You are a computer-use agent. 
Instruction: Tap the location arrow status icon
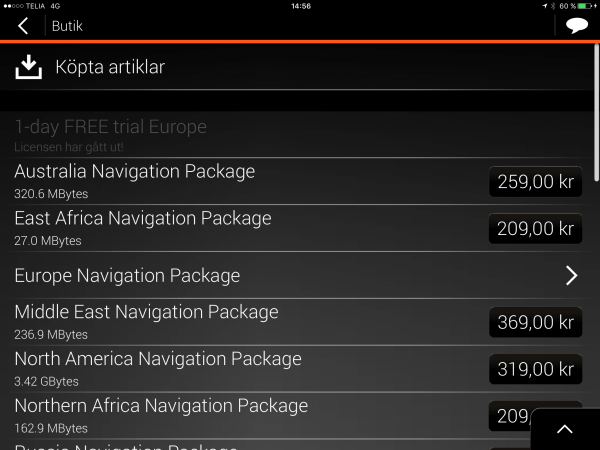543,6
